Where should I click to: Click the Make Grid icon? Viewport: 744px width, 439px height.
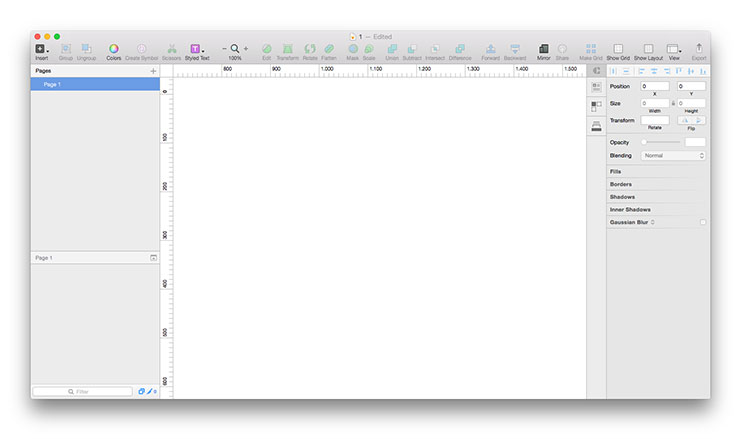(x=591, y=49)
